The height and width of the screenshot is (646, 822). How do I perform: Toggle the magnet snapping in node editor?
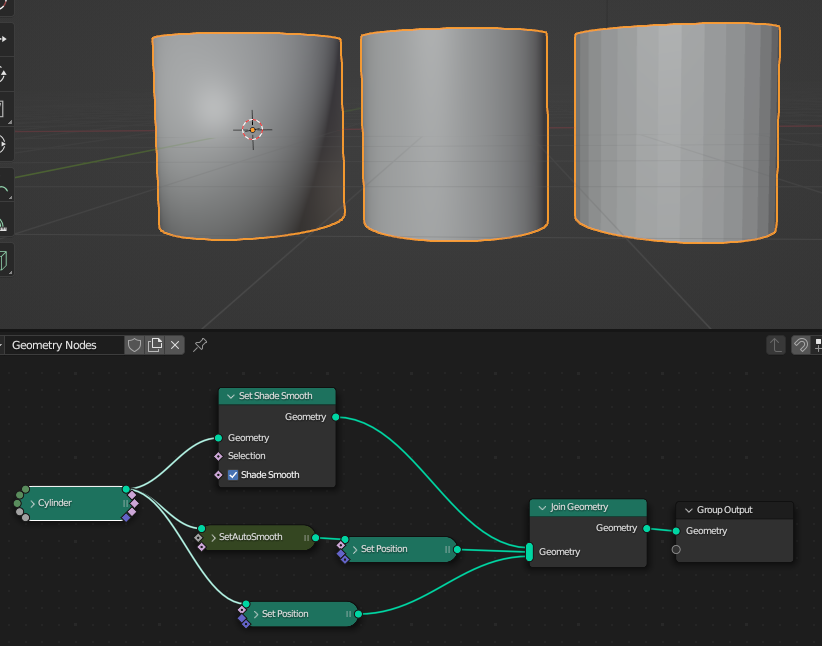[800, 344]
